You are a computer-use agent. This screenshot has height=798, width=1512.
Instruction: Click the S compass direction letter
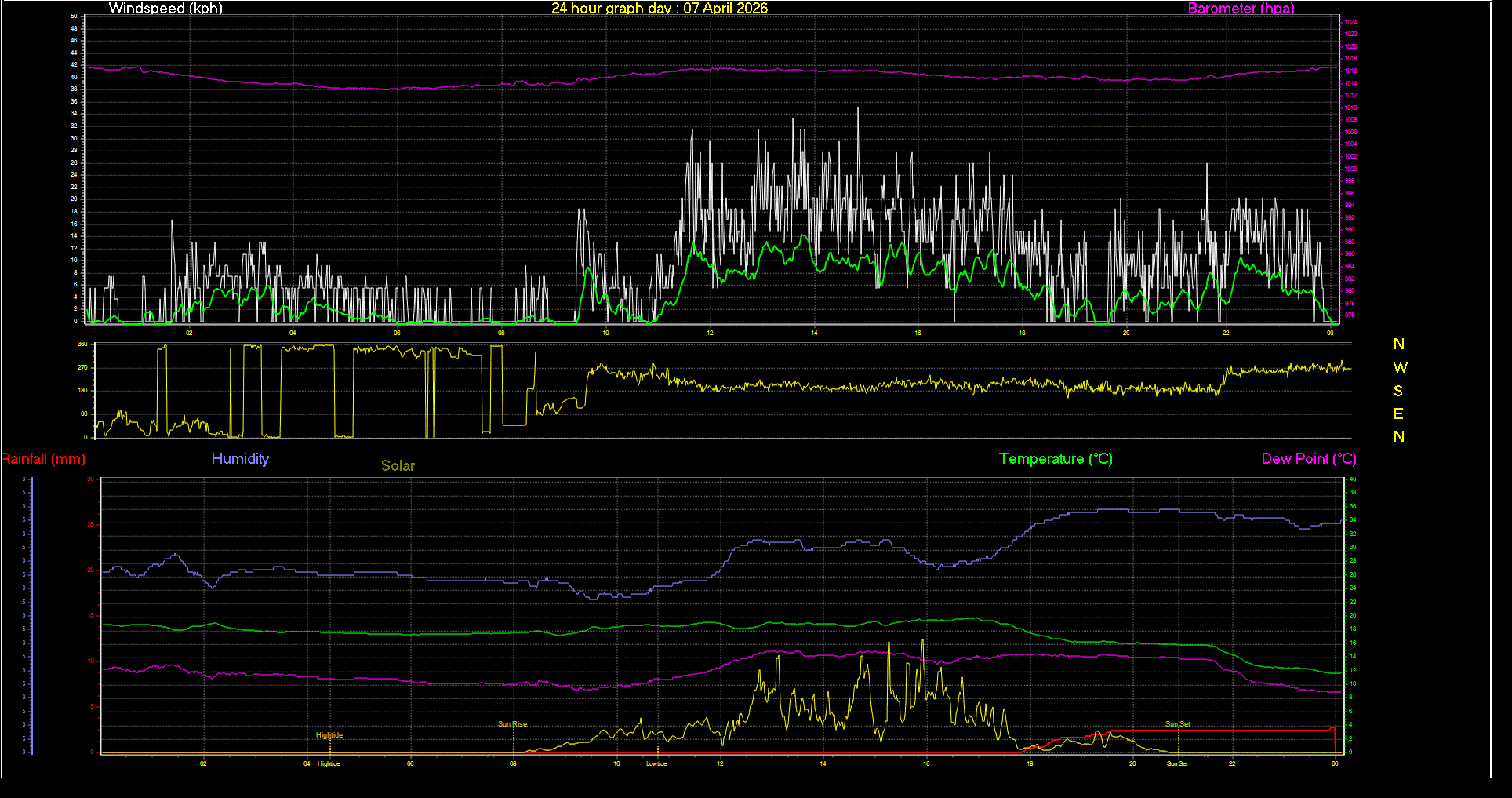[1398, 391]
